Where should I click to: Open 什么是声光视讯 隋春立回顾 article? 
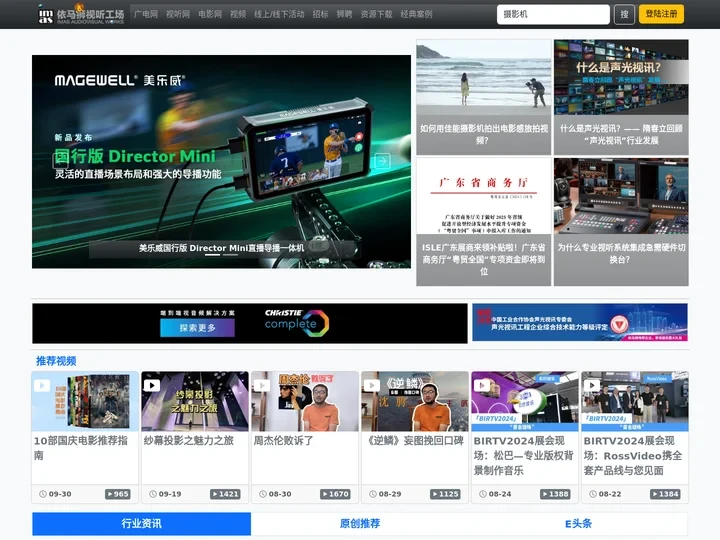click(621, 134)
